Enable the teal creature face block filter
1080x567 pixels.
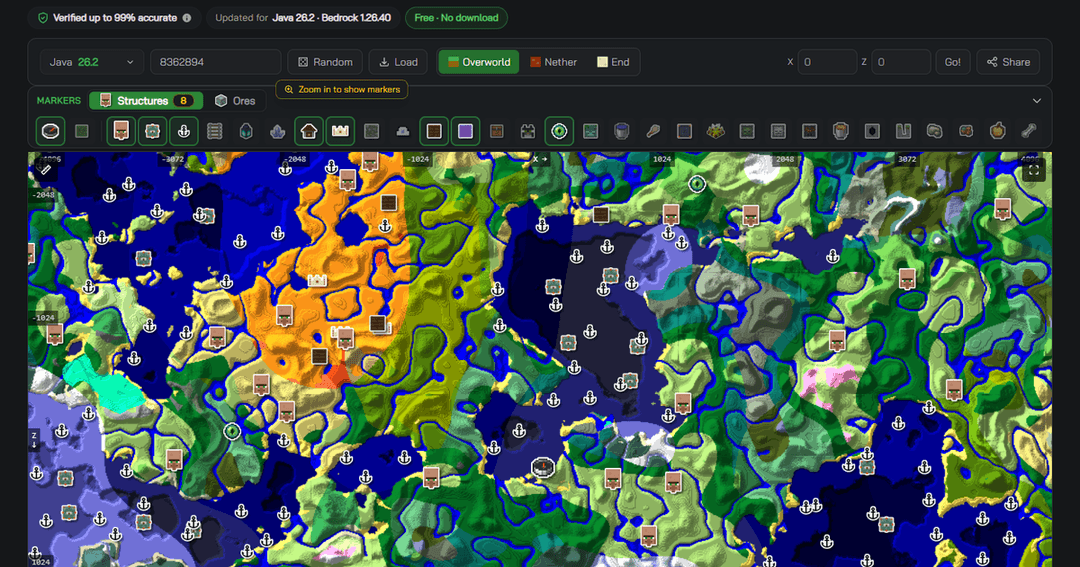click(x=590, y=131)
